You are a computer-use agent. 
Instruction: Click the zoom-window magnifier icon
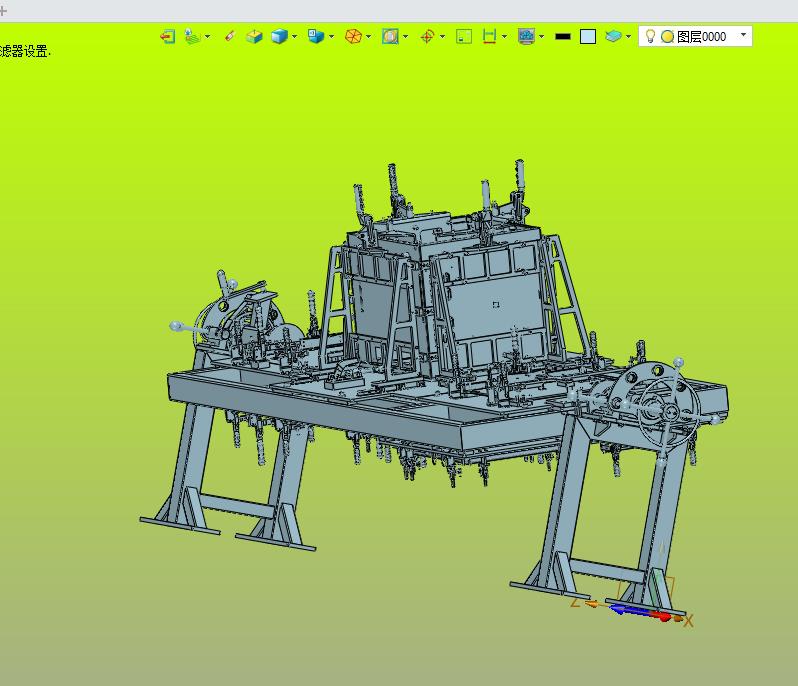tap(390, 36)
